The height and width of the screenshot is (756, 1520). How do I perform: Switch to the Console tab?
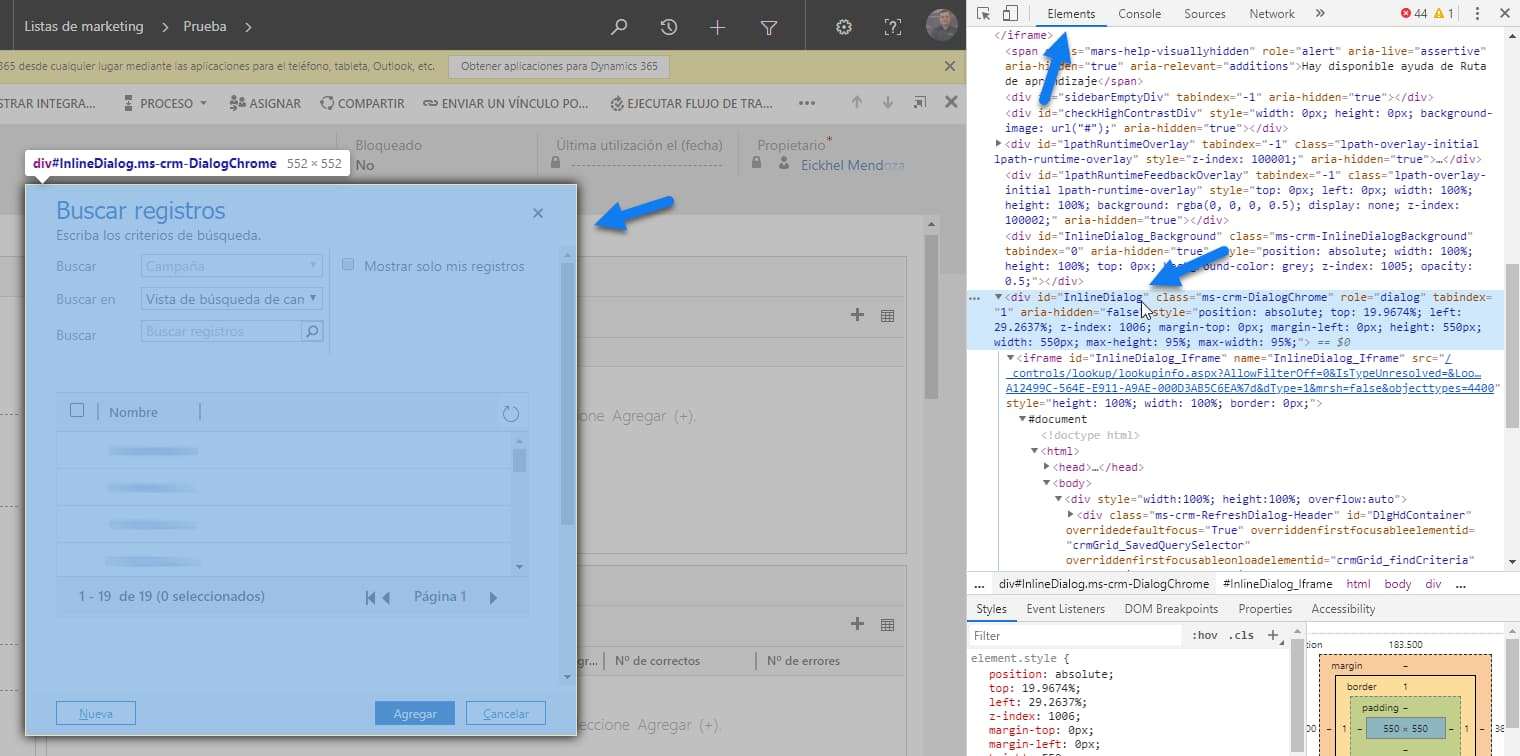tap(1139, 14)
